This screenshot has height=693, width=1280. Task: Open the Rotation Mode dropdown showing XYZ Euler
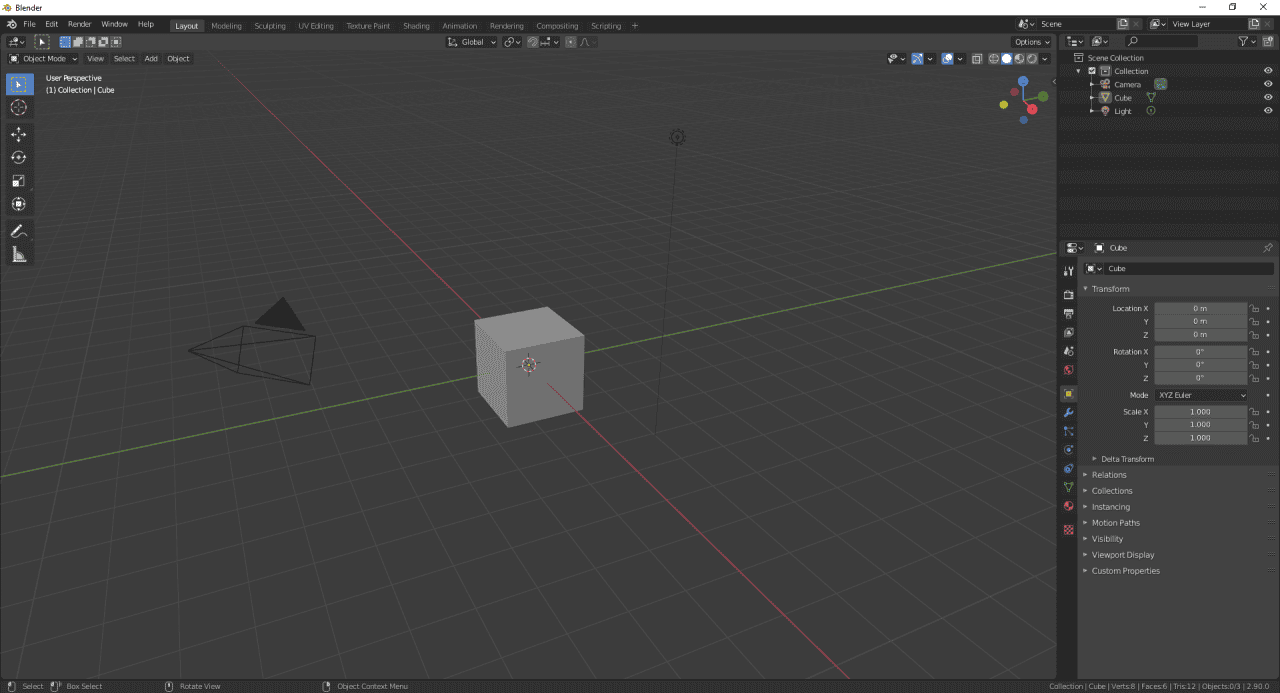[x=1201, y=394]
